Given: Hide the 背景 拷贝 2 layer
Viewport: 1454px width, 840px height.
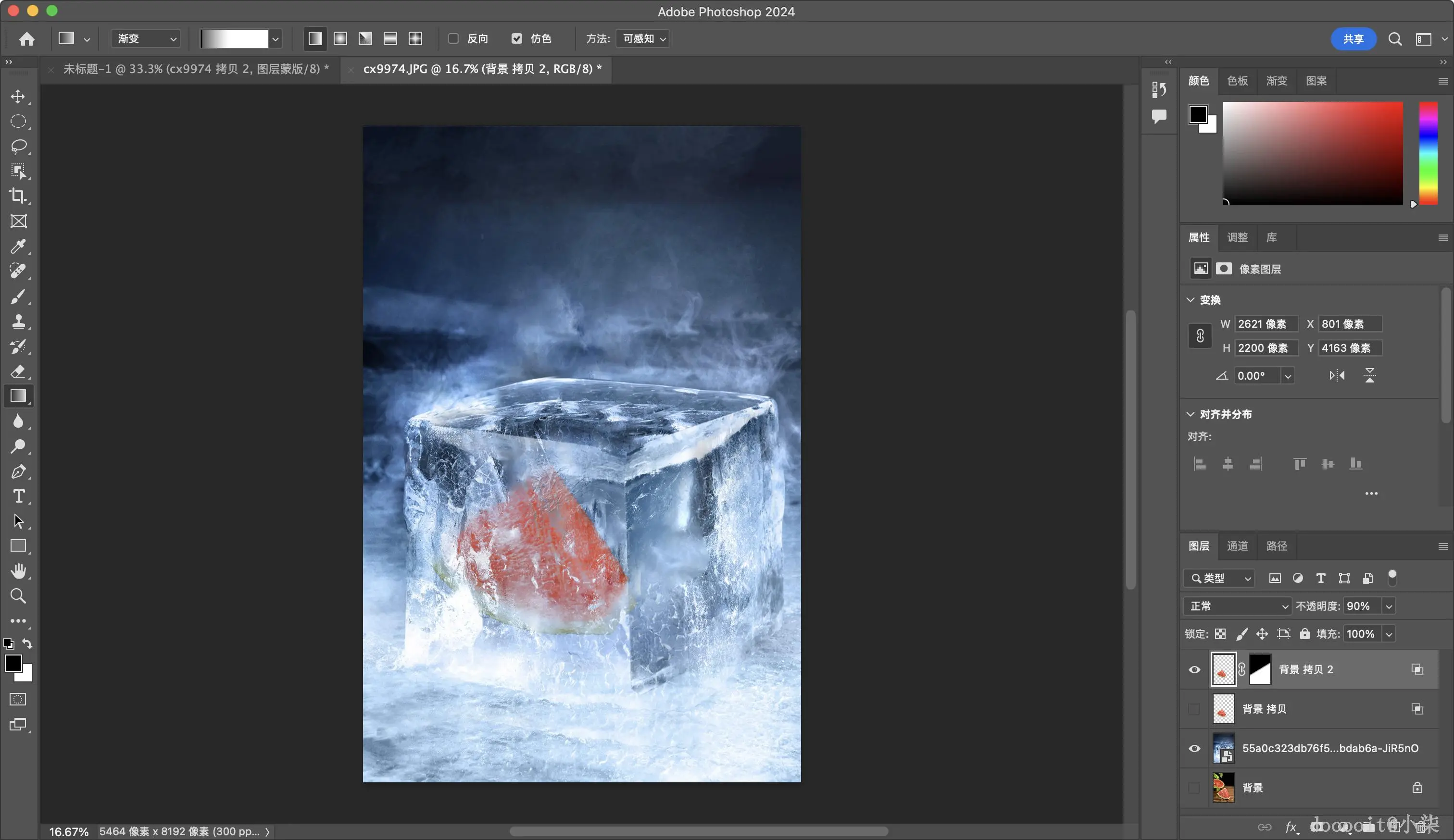Looking at the screenshot, I should click(x=1194, y=669).
